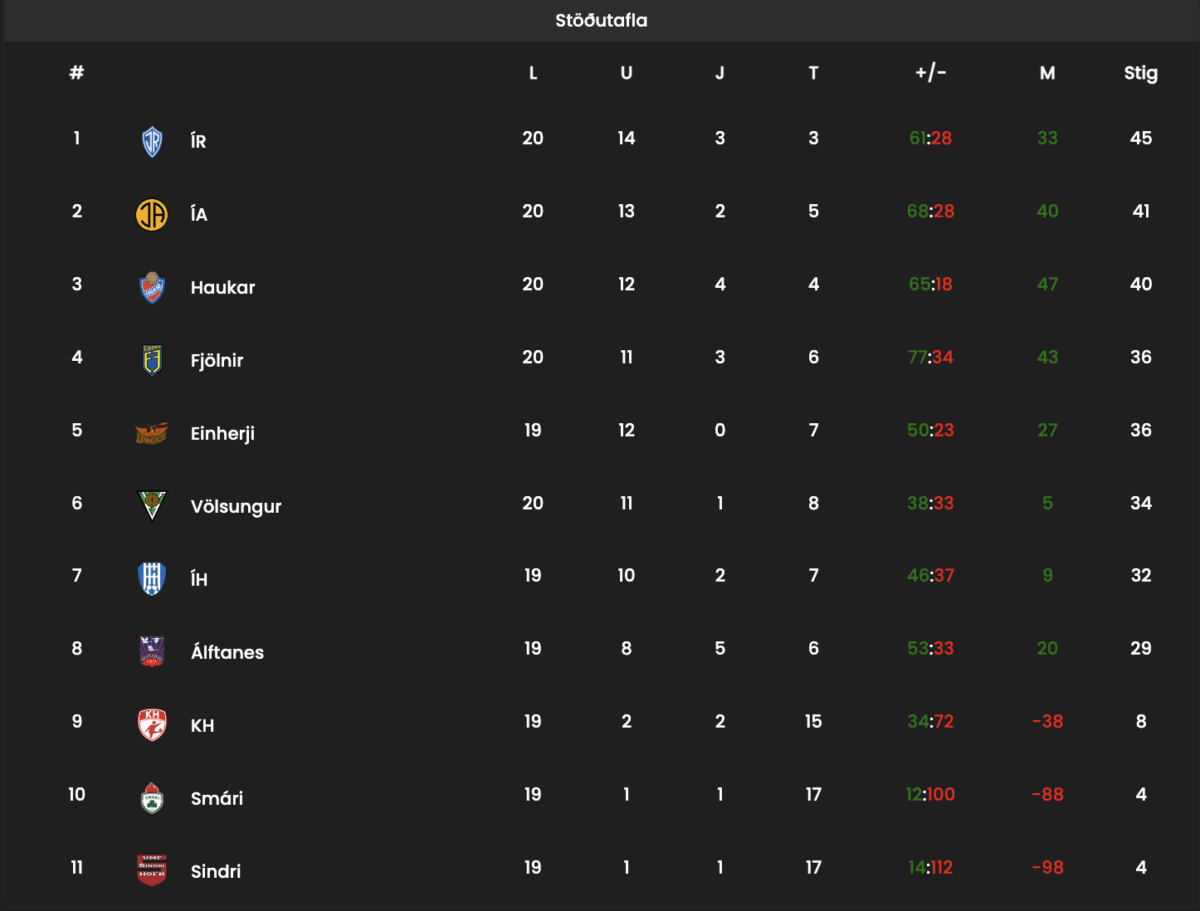Click the M goal difference header
Screen dimensions: 1200x911
1047,73
